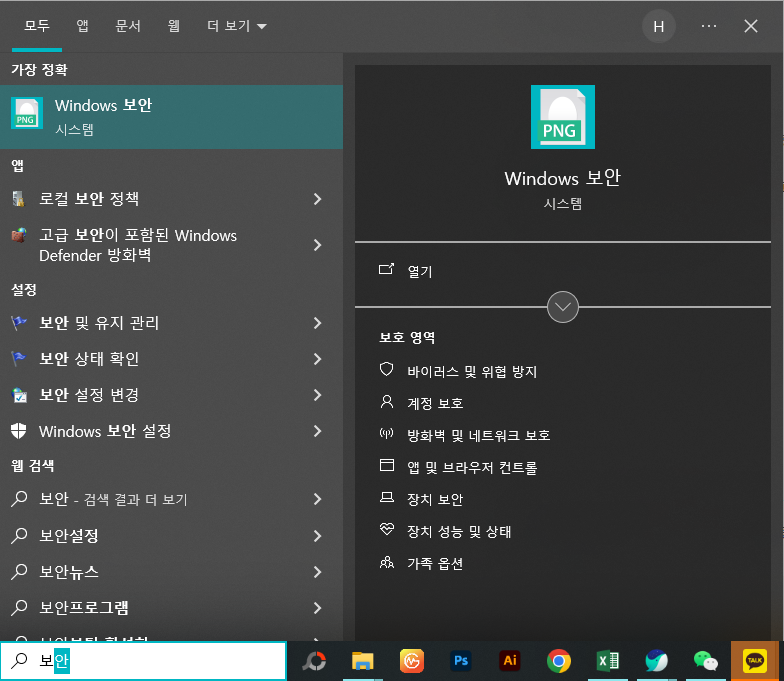Open 앱 및 브라우저 컨트롤 link
The width and height of the screenshot is (784, 681).
pos(472,468)
